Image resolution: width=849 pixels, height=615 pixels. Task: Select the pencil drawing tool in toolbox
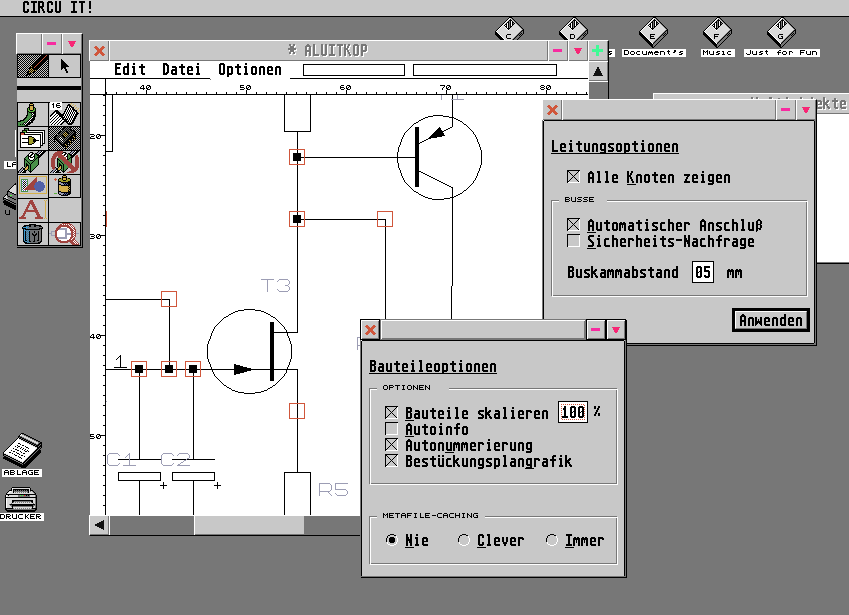(x=33, y=66)
